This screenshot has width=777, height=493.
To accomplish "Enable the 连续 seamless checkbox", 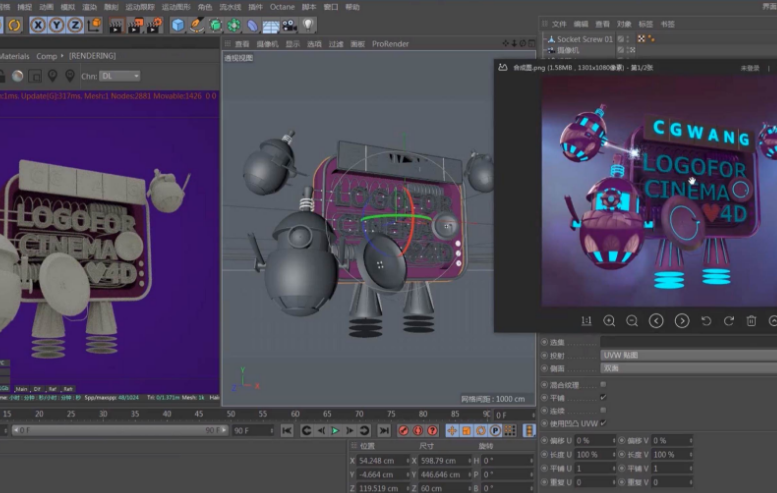I will [x=603, y=409].
